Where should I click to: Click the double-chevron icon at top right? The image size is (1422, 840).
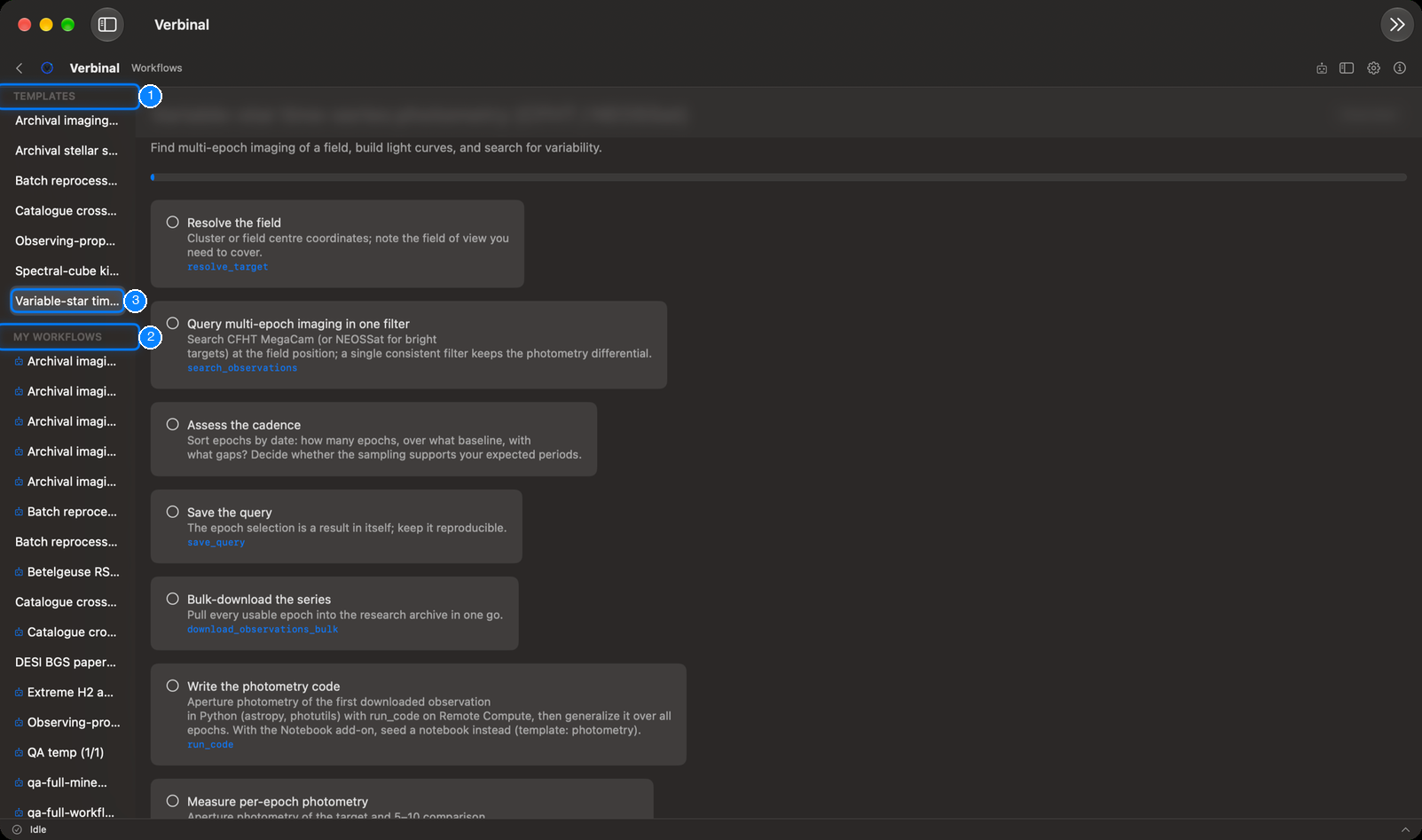1397,25
